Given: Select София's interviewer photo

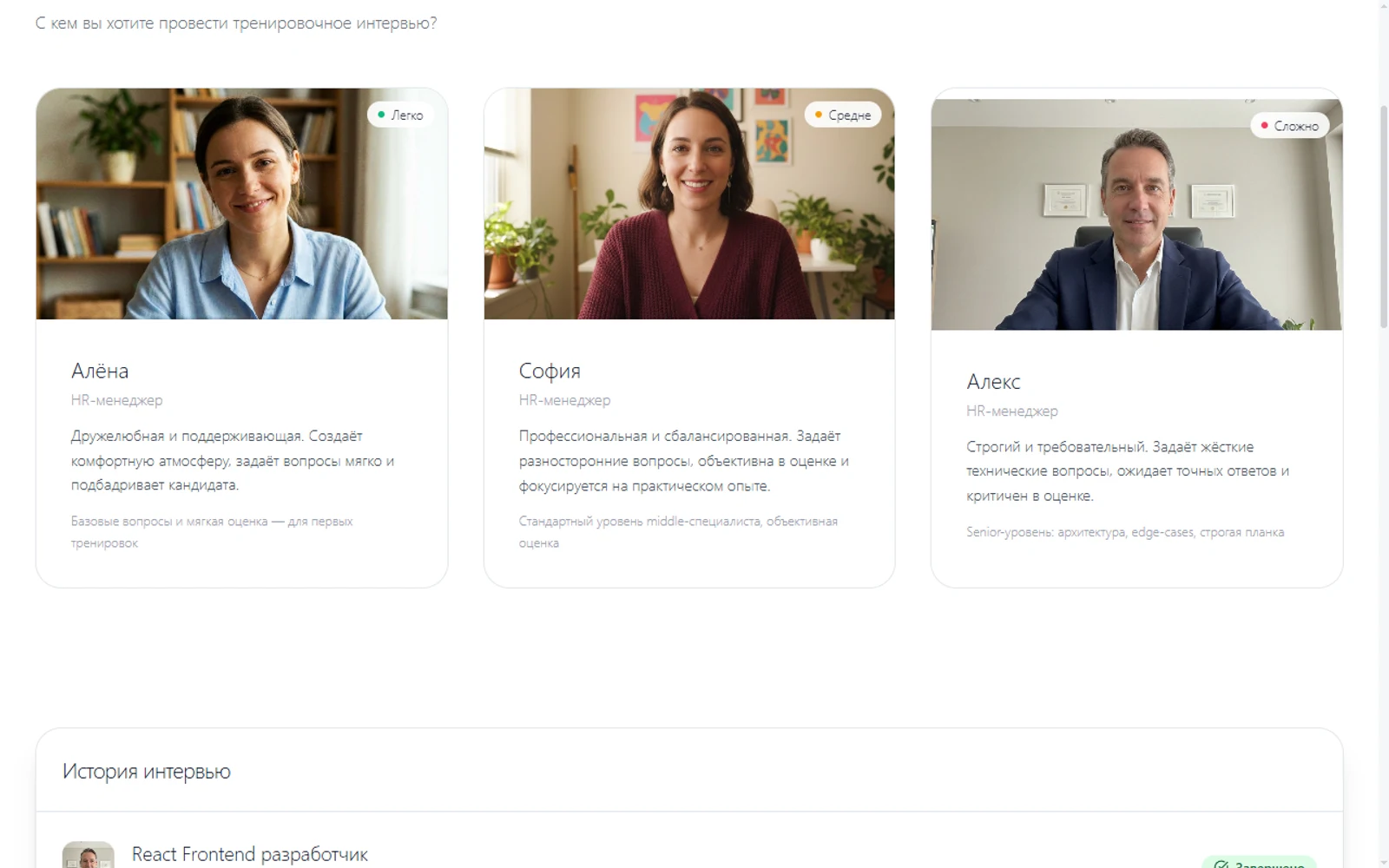Looking at the screenshot, I should 689,204.
